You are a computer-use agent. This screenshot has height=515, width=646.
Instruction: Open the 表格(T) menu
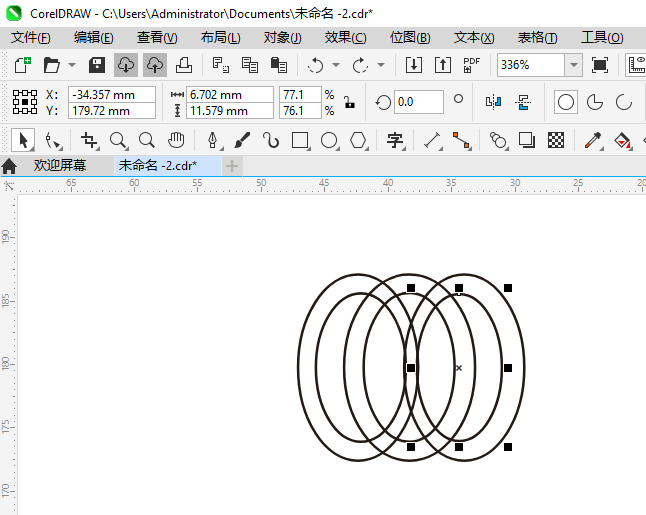537,38
